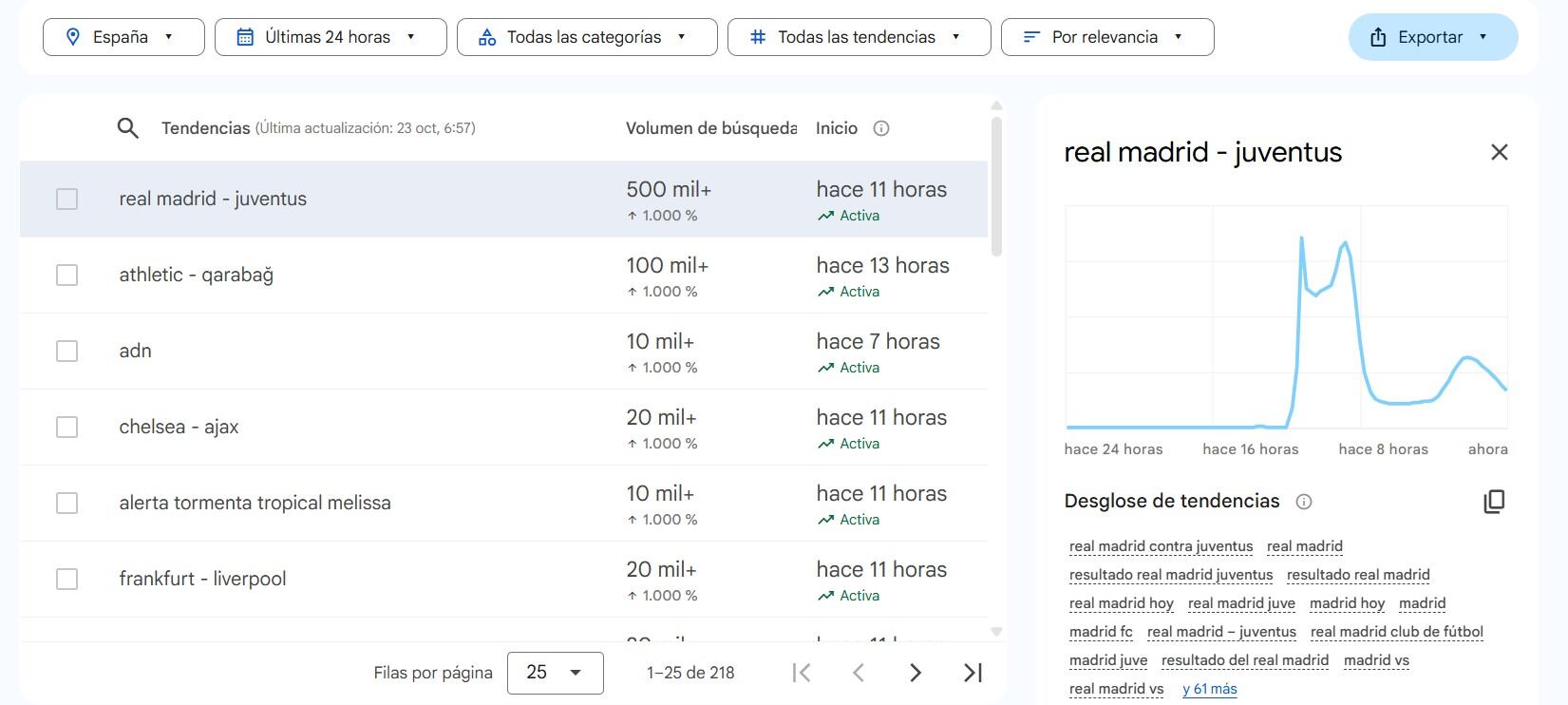Click the hashtag icon in Todas las tendencias
This screenshot has width=1568, height=705.
[758, 37]
